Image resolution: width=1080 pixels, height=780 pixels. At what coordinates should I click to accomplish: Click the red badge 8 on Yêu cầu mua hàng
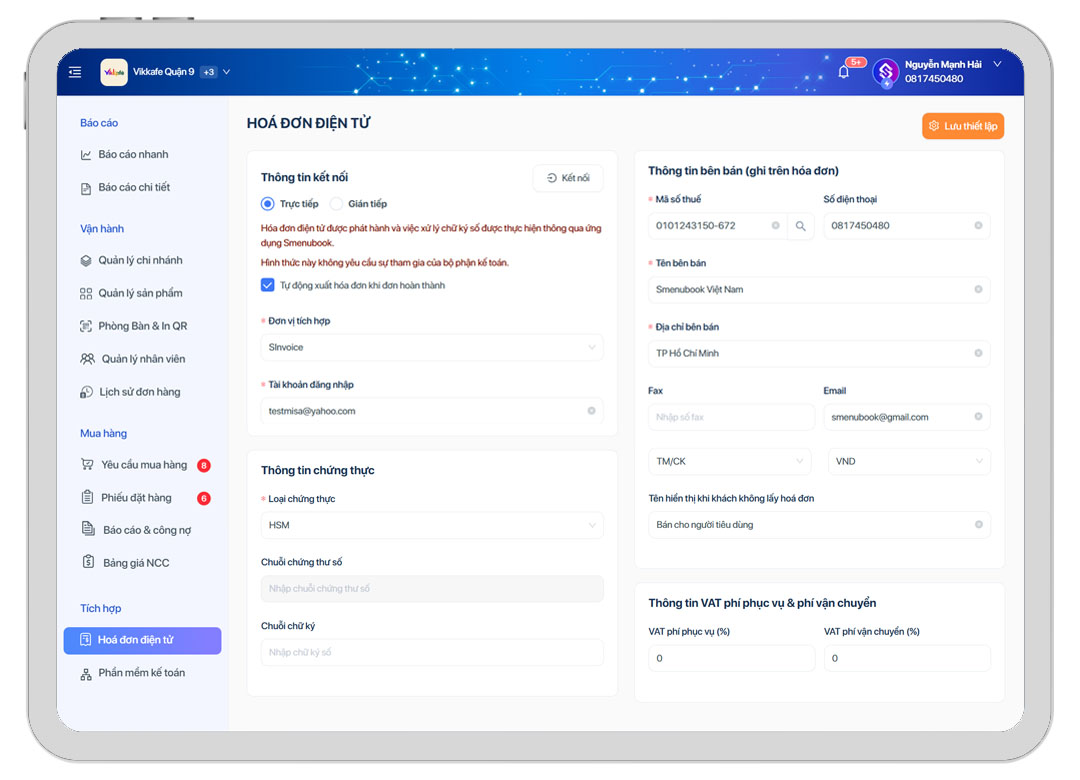coord(204,465)
